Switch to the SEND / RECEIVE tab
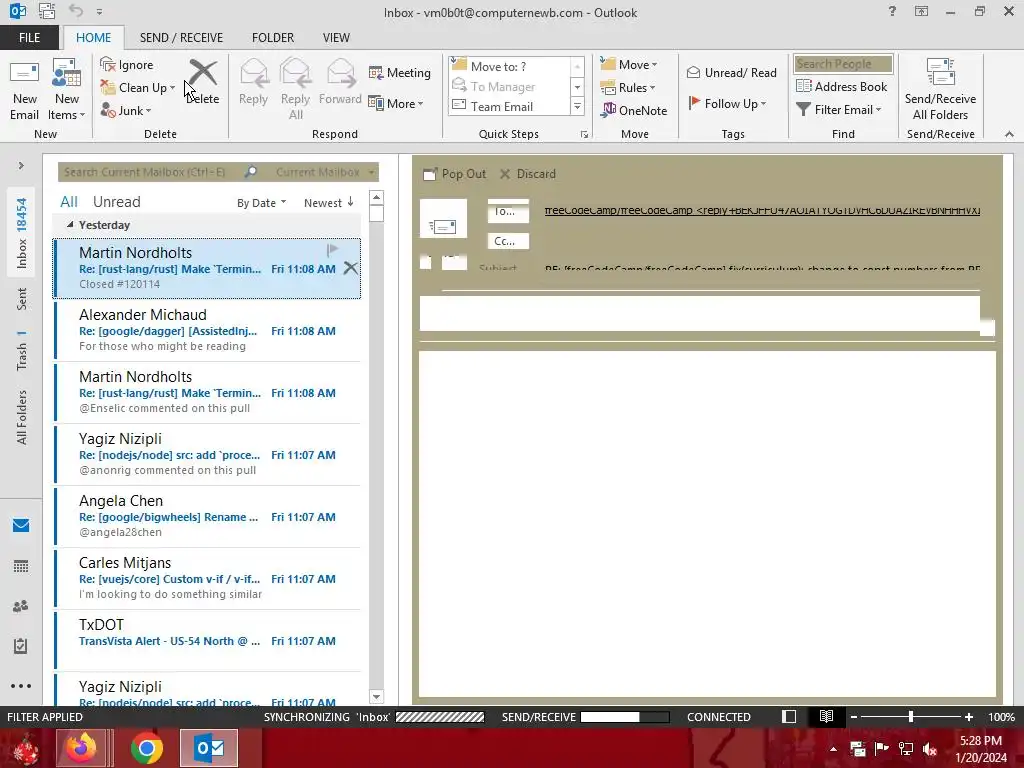The height and width of the screenshot is (768, 1024). click(181, 38)
